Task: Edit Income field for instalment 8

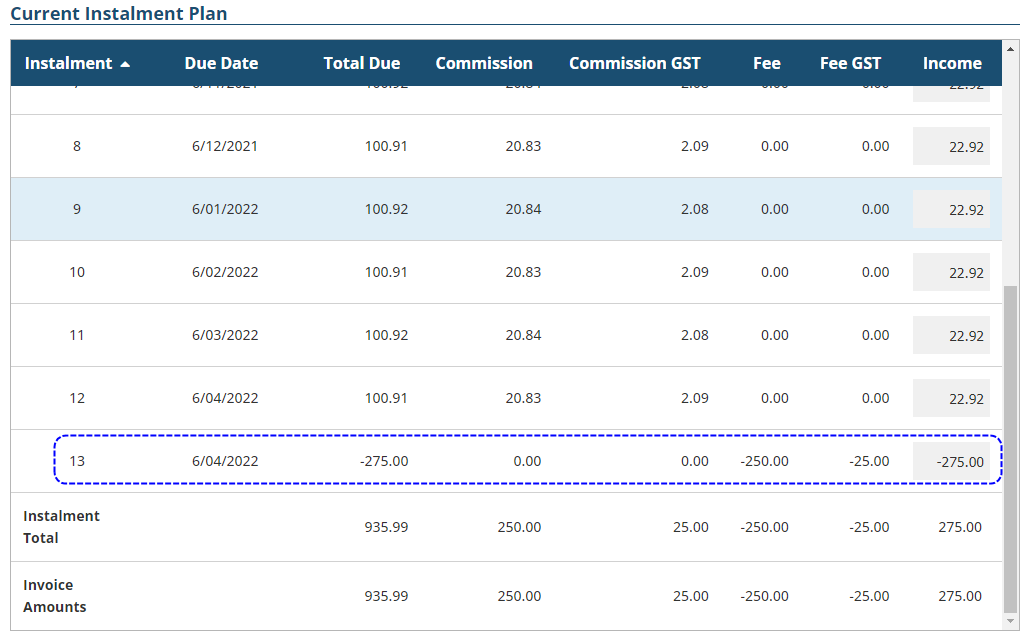Action: pyautogui.click(x=951, y=147)
